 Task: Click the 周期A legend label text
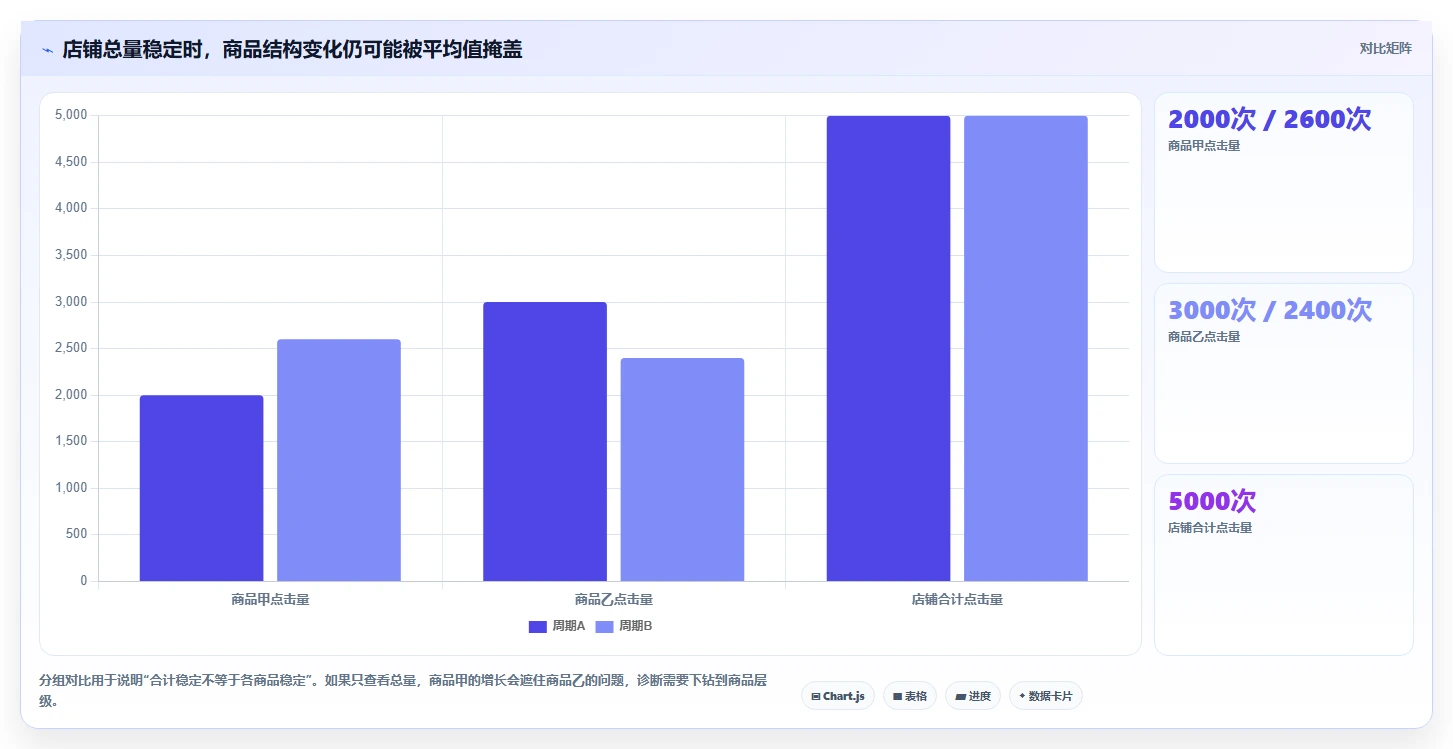click(569, 626)
